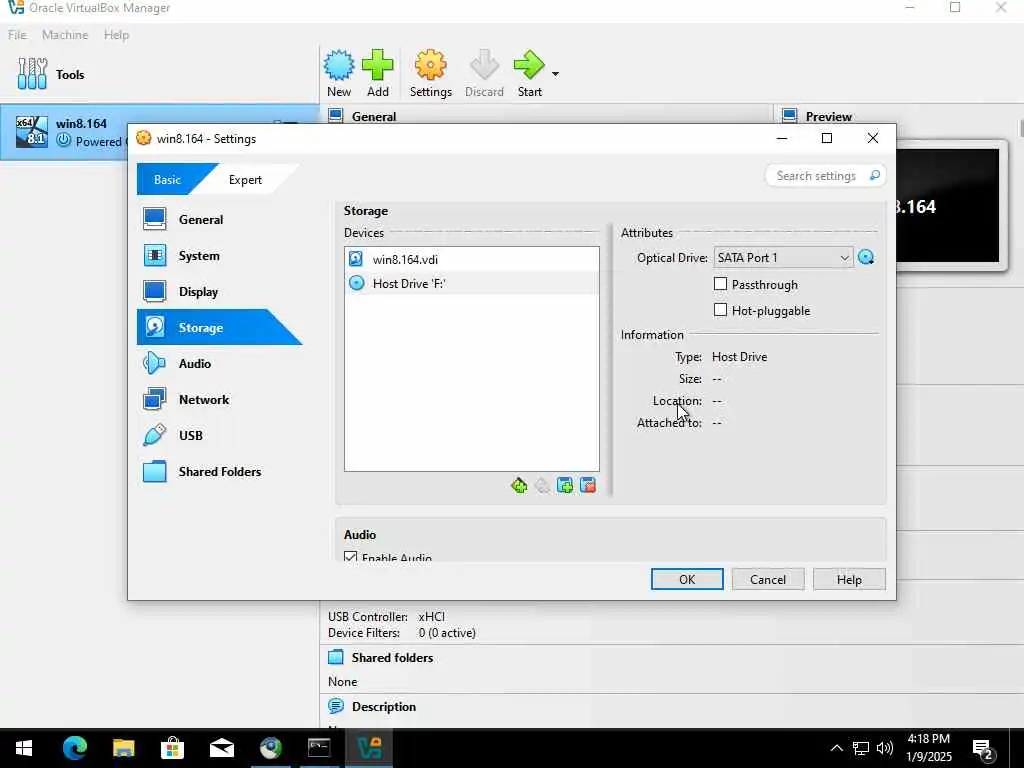Switch to the Expert settings tab
Viewport: 1024px width, 768px height.
pos(245,180)
